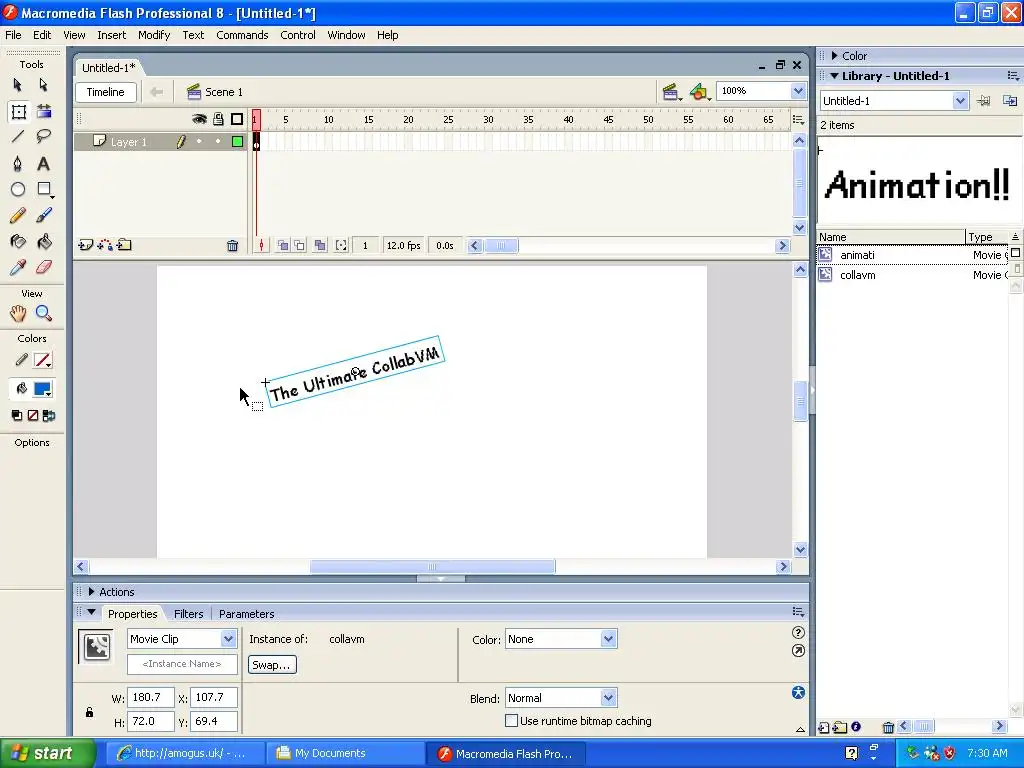Click the Edit Scene clapper icon

point(671,92)
